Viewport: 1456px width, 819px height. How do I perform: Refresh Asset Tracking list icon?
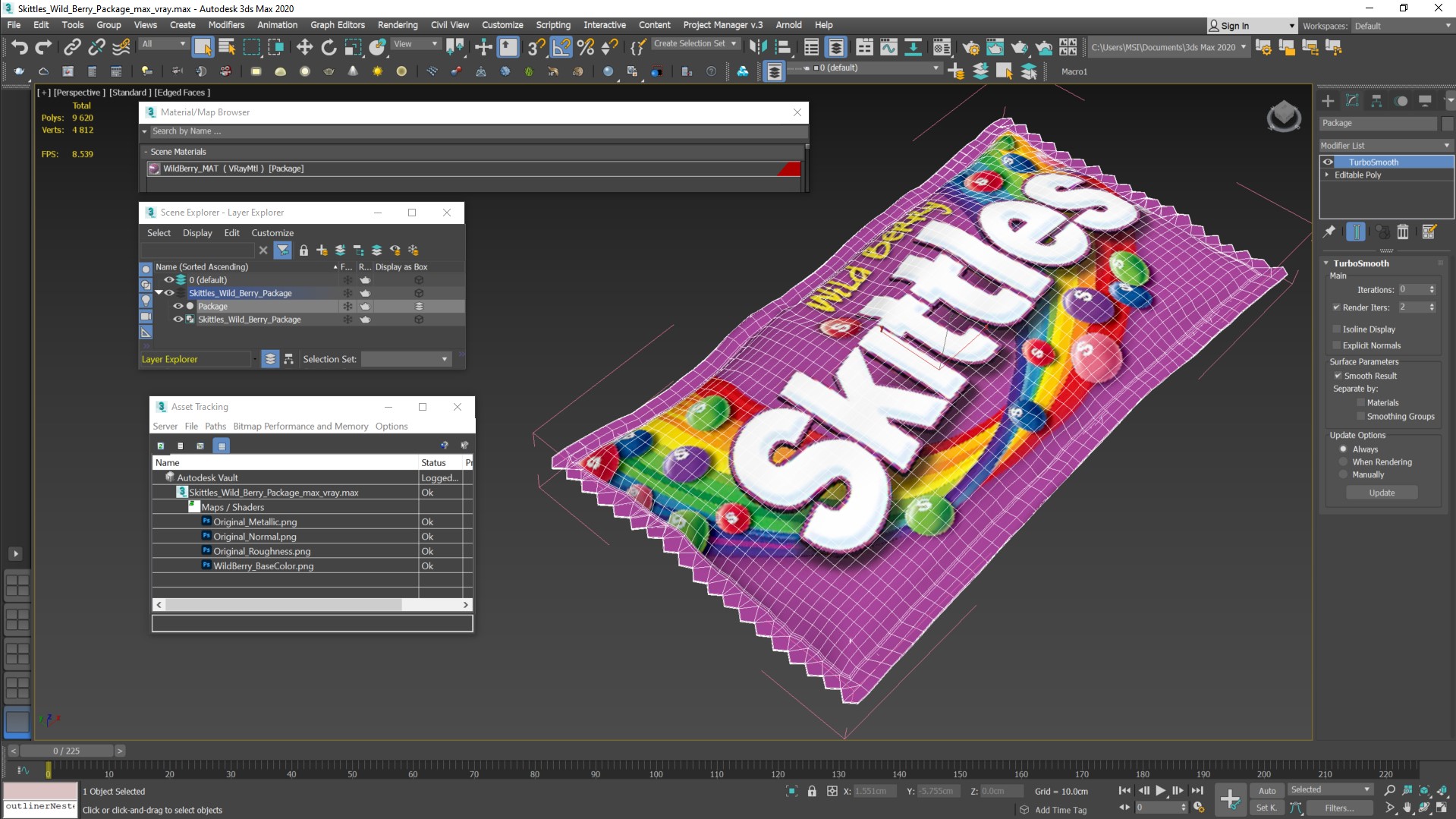(x=161, y=446)
